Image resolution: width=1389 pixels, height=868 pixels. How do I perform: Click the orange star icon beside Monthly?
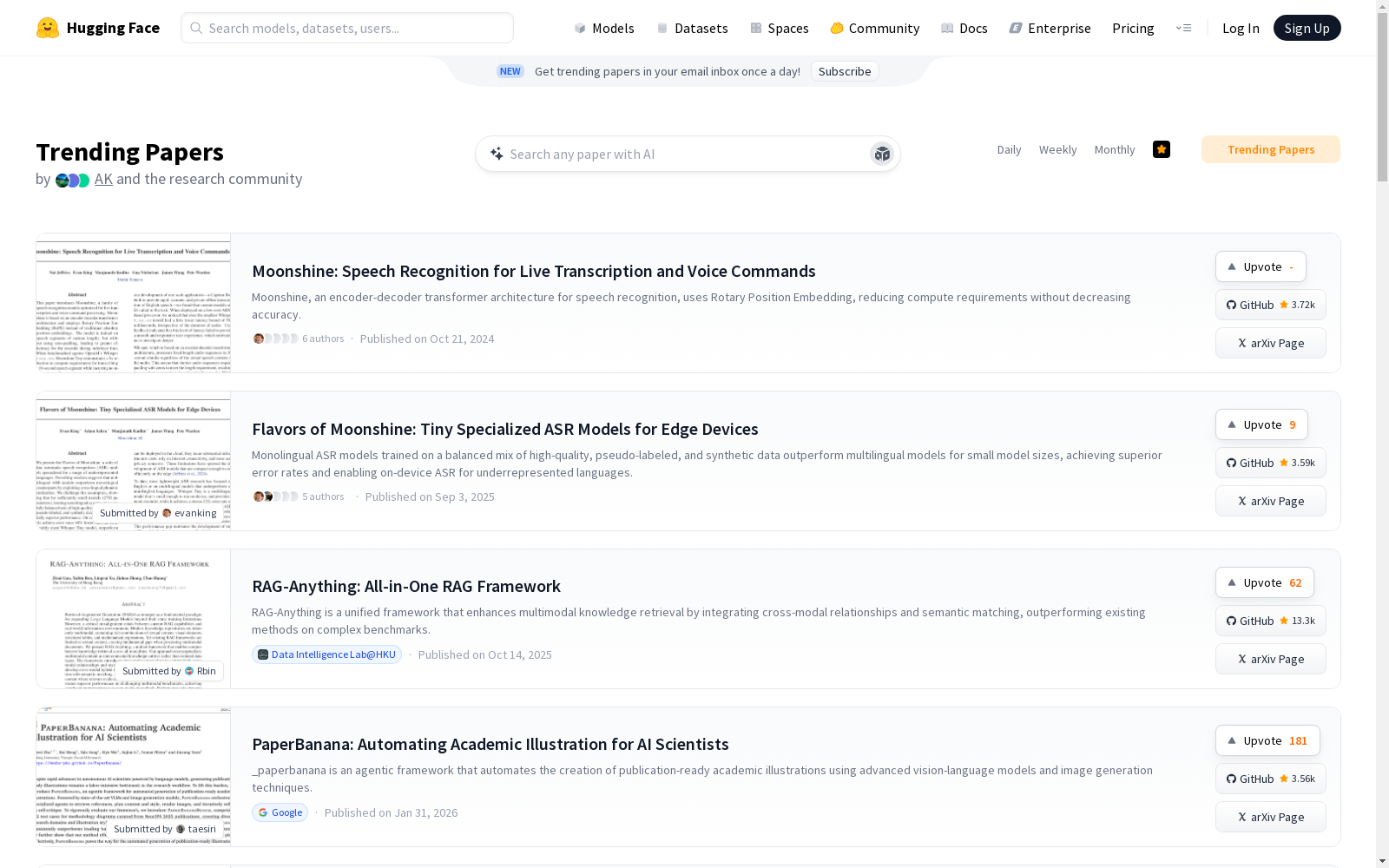(1161, 149)
